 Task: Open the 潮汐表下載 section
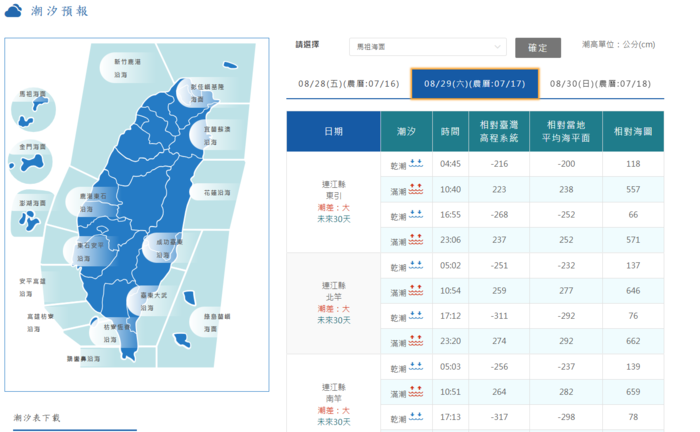point(37,418)
